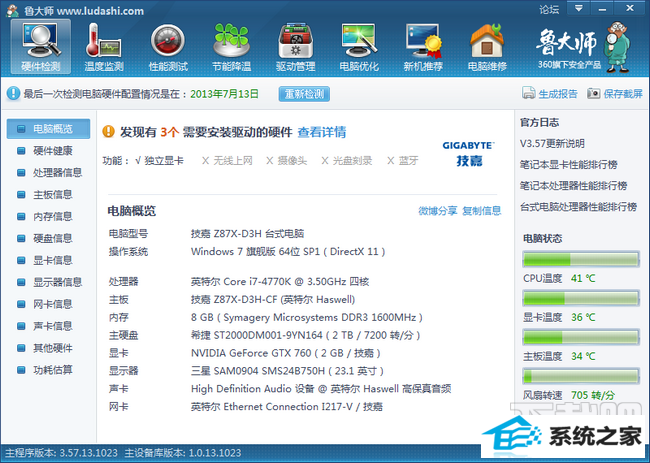Click the 无线上网 feature indicator

[x=227, y=161]
